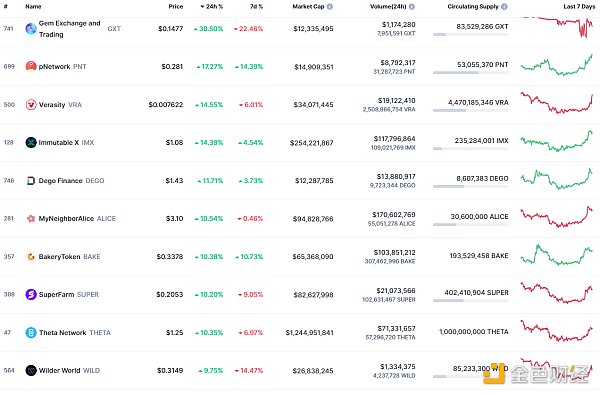Screen dimensions: 600x395
Task: Click the $170,602,769 volume value
Action: pos(394,215)
